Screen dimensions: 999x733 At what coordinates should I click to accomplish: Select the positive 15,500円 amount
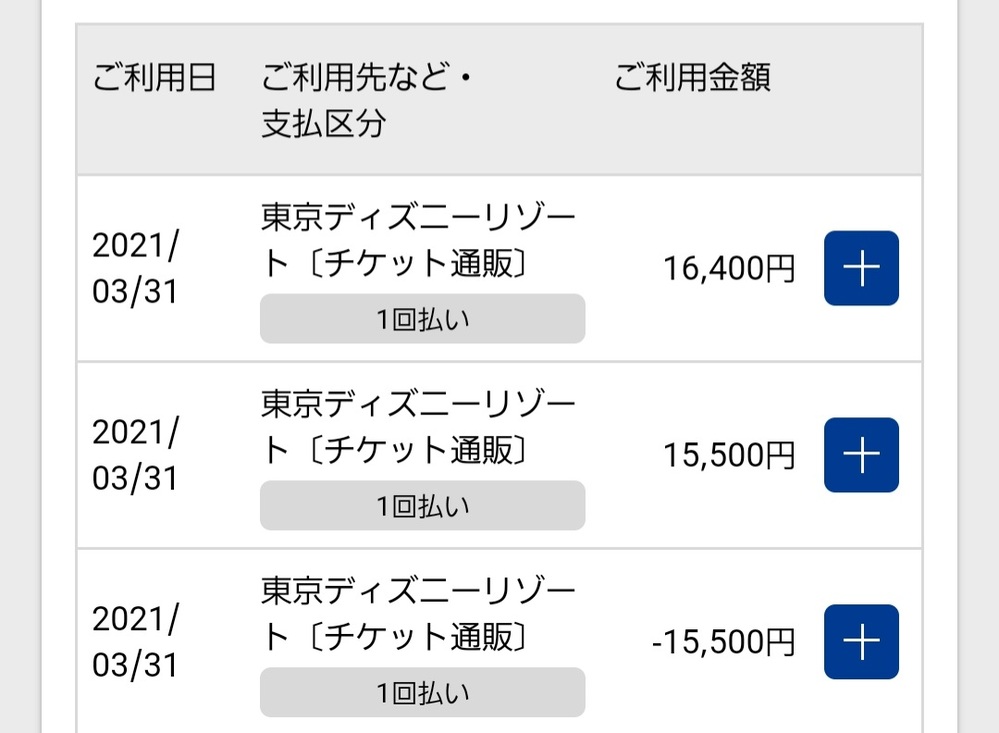[729, 456]
